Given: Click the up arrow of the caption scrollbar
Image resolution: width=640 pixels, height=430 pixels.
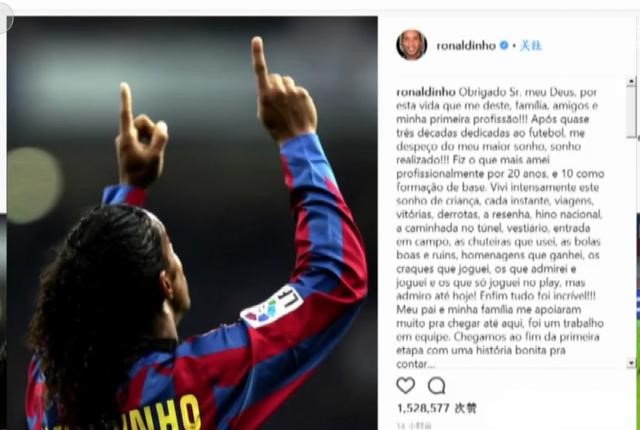Looking at the screenshot, I should point(631,81).
